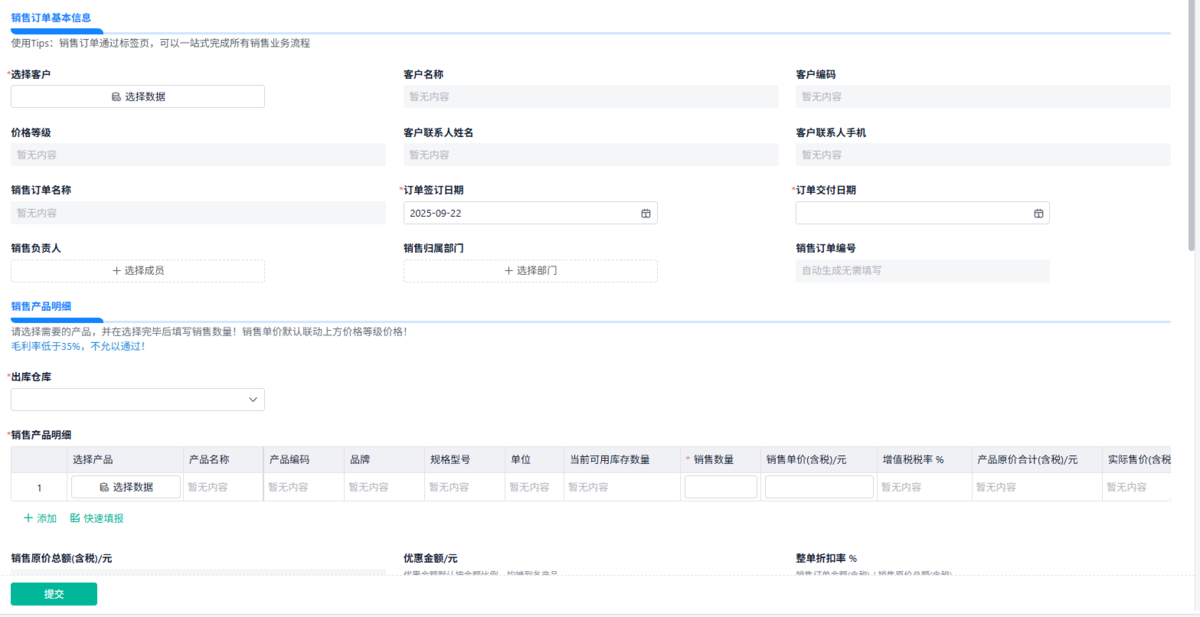Click the 价格等级 field
Image resolution: width=1200 pixels, height=617 pixels.
coord(198,155)
